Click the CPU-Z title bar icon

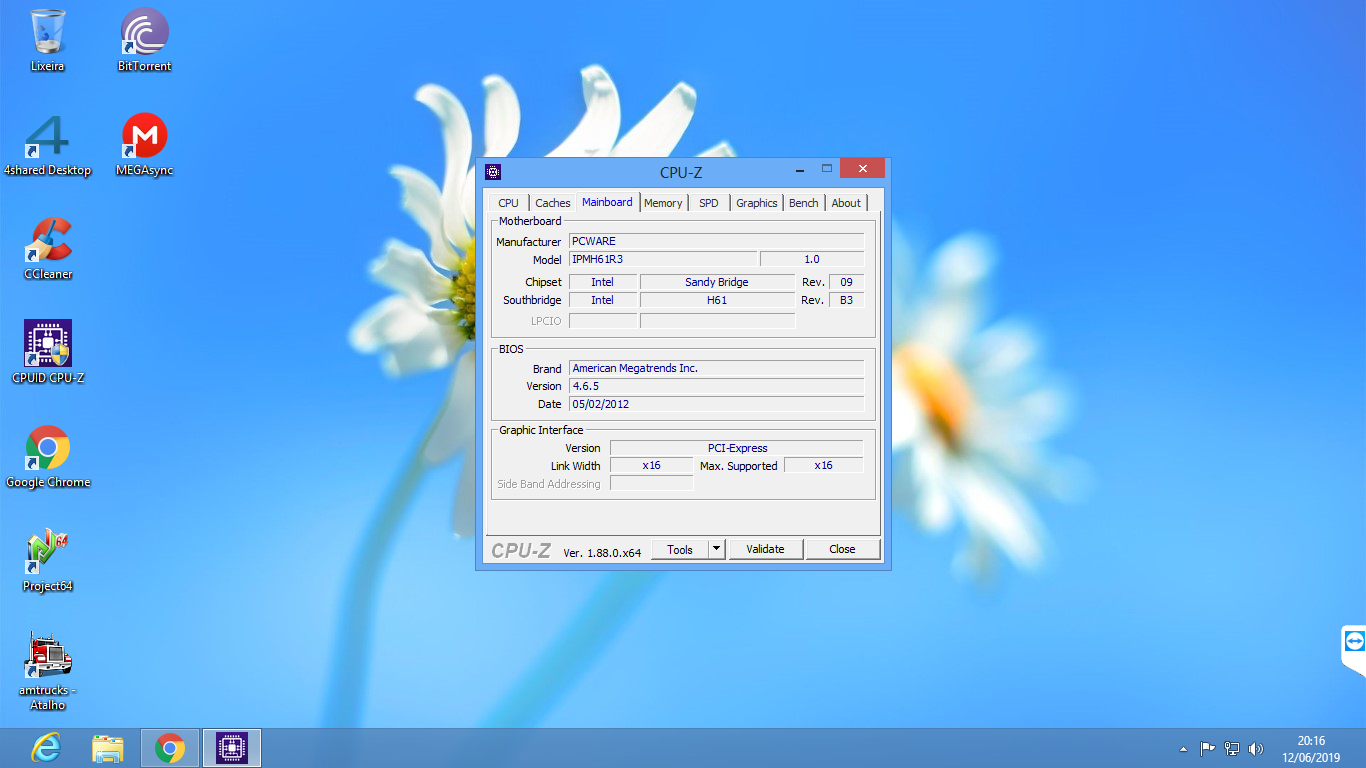tap(492, 172)
